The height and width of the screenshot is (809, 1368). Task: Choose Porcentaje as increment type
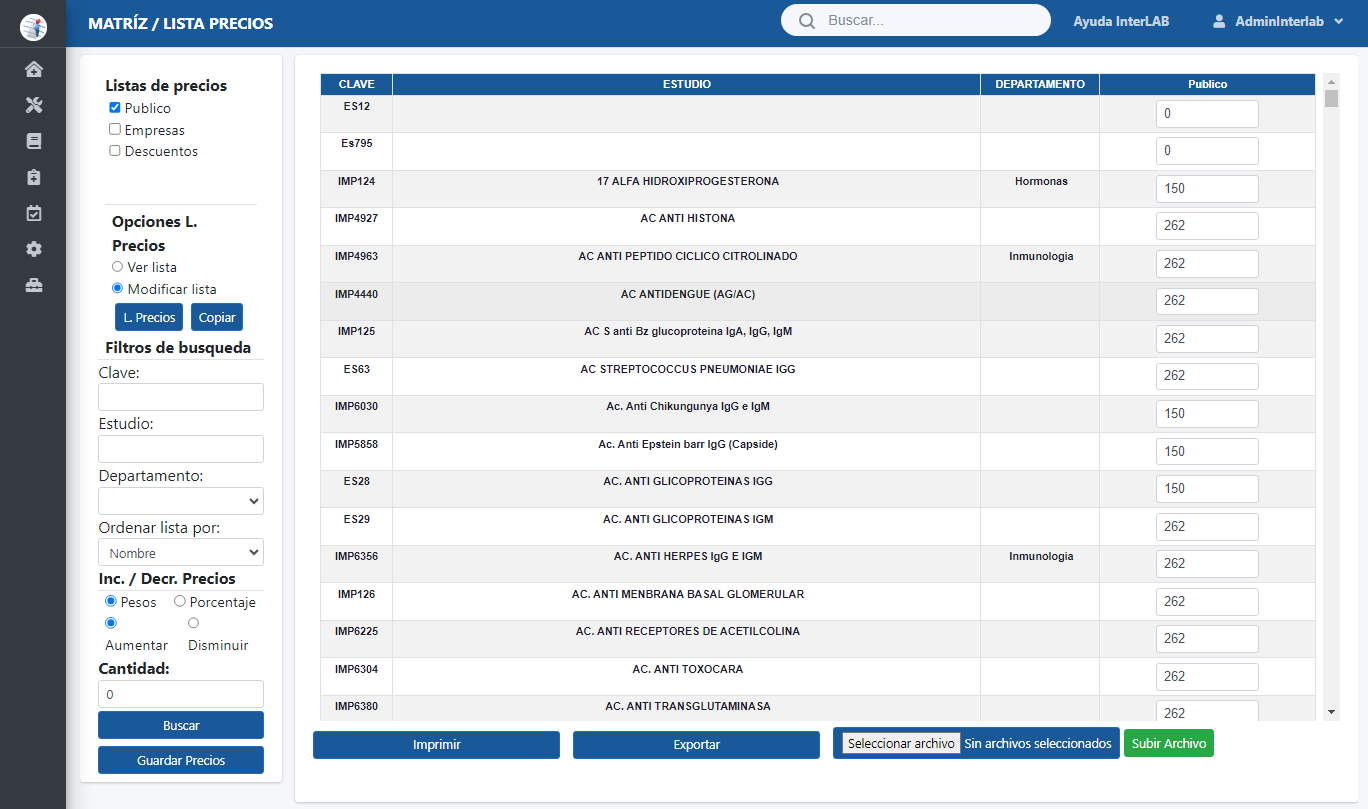pos(179,601)
